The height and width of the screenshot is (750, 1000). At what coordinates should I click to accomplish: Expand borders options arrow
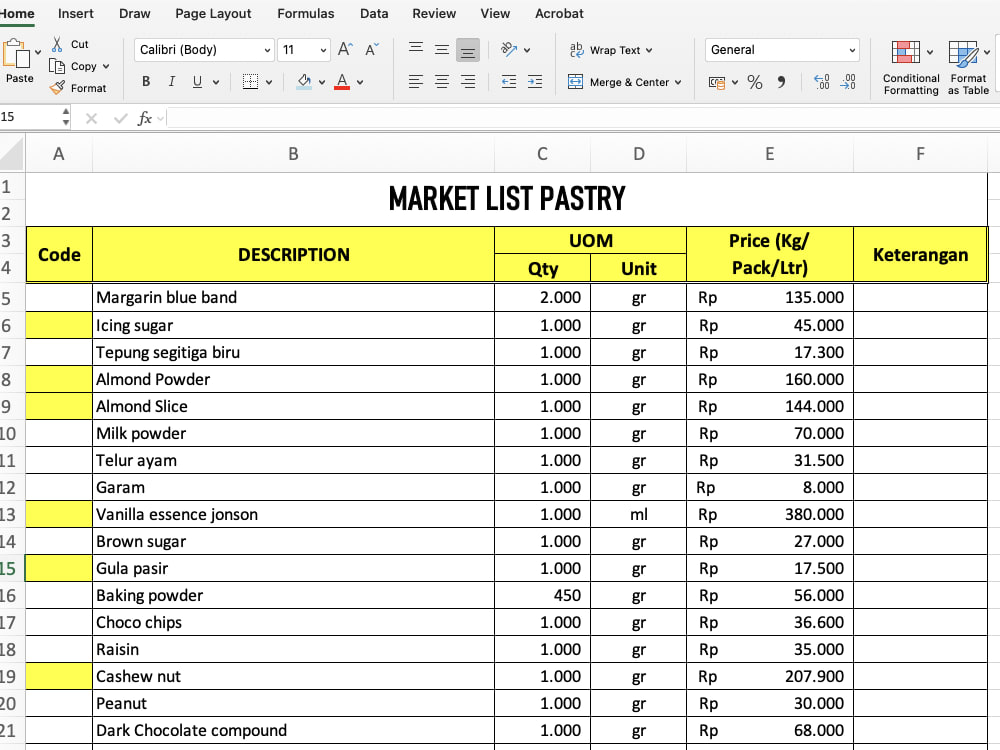268,82
